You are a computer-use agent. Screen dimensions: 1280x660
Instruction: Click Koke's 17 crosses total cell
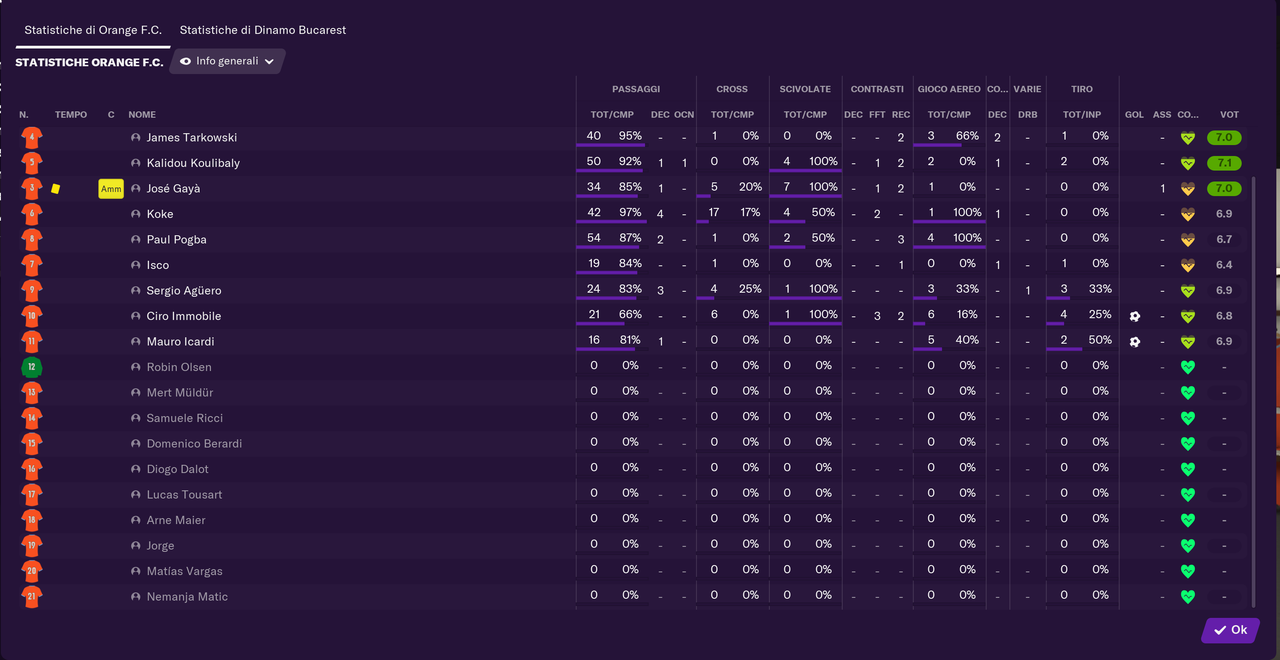coord(714,212)
